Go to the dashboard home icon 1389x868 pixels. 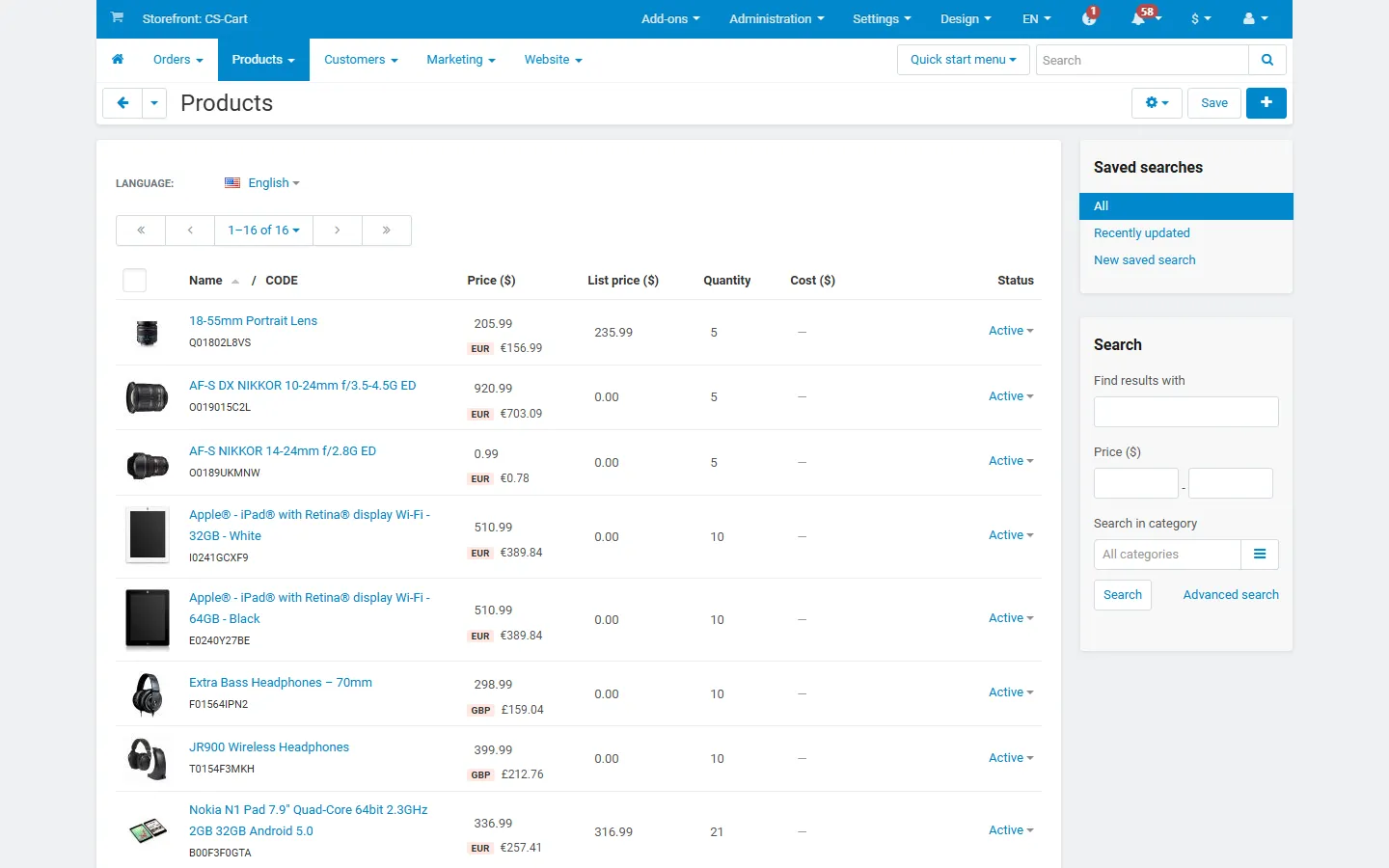point(118,60)
